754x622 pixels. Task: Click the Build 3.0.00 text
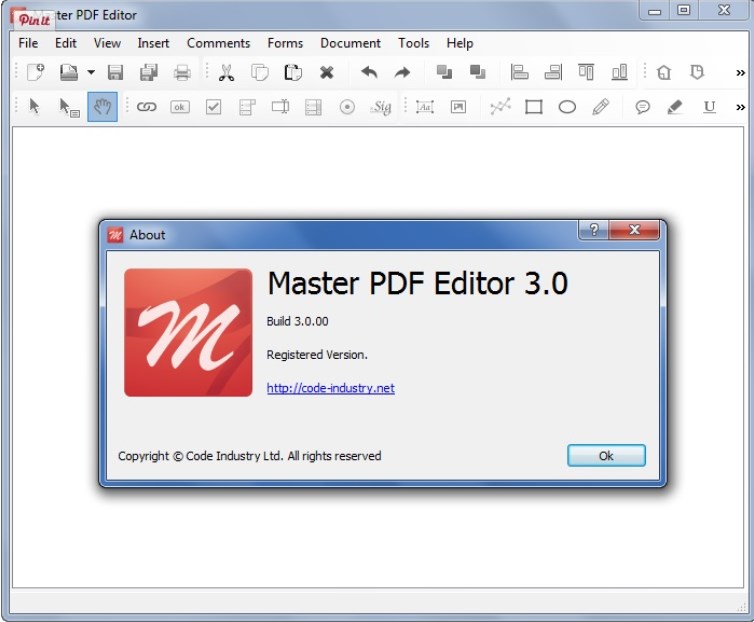point(297,321)
